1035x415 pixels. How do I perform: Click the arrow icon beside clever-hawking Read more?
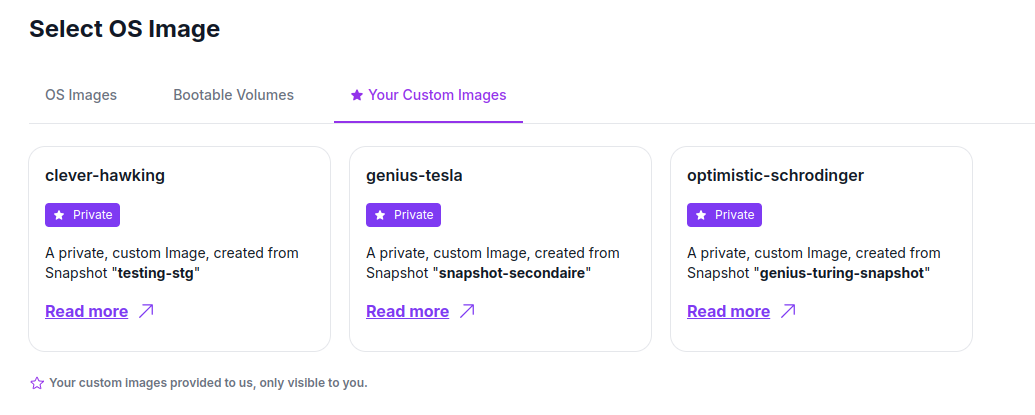146,311
